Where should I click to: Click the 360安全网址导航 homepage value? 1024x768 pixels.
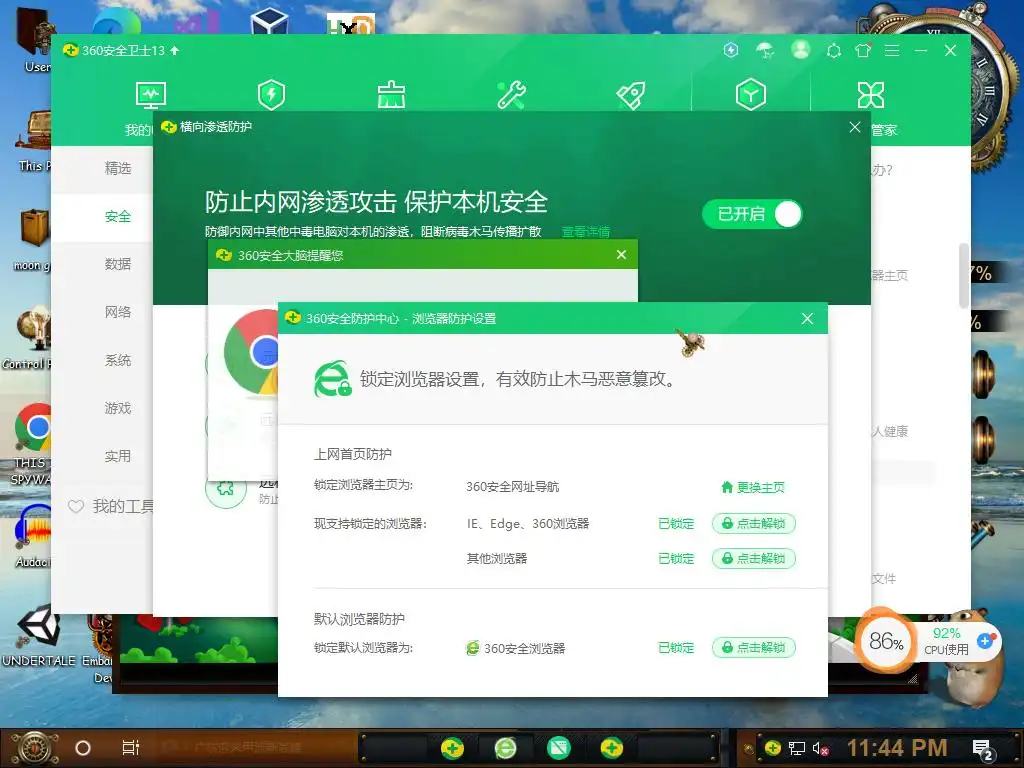[513, 487]
